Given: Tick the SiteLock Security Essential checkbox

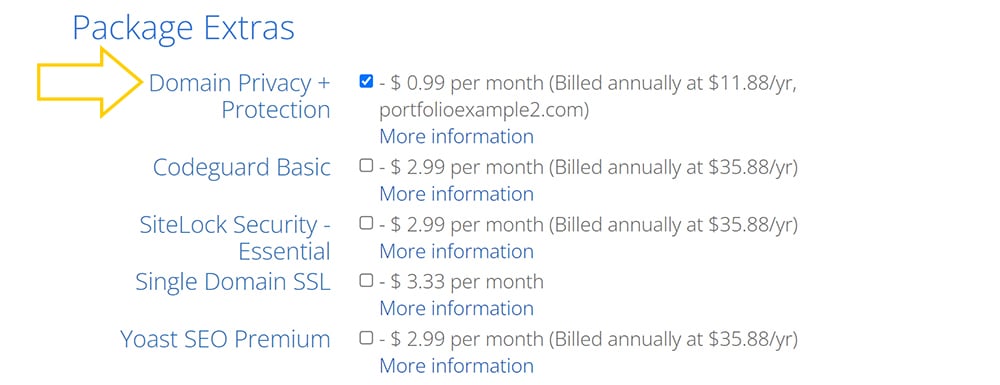Looking at the screenshot, I should 366,223.
